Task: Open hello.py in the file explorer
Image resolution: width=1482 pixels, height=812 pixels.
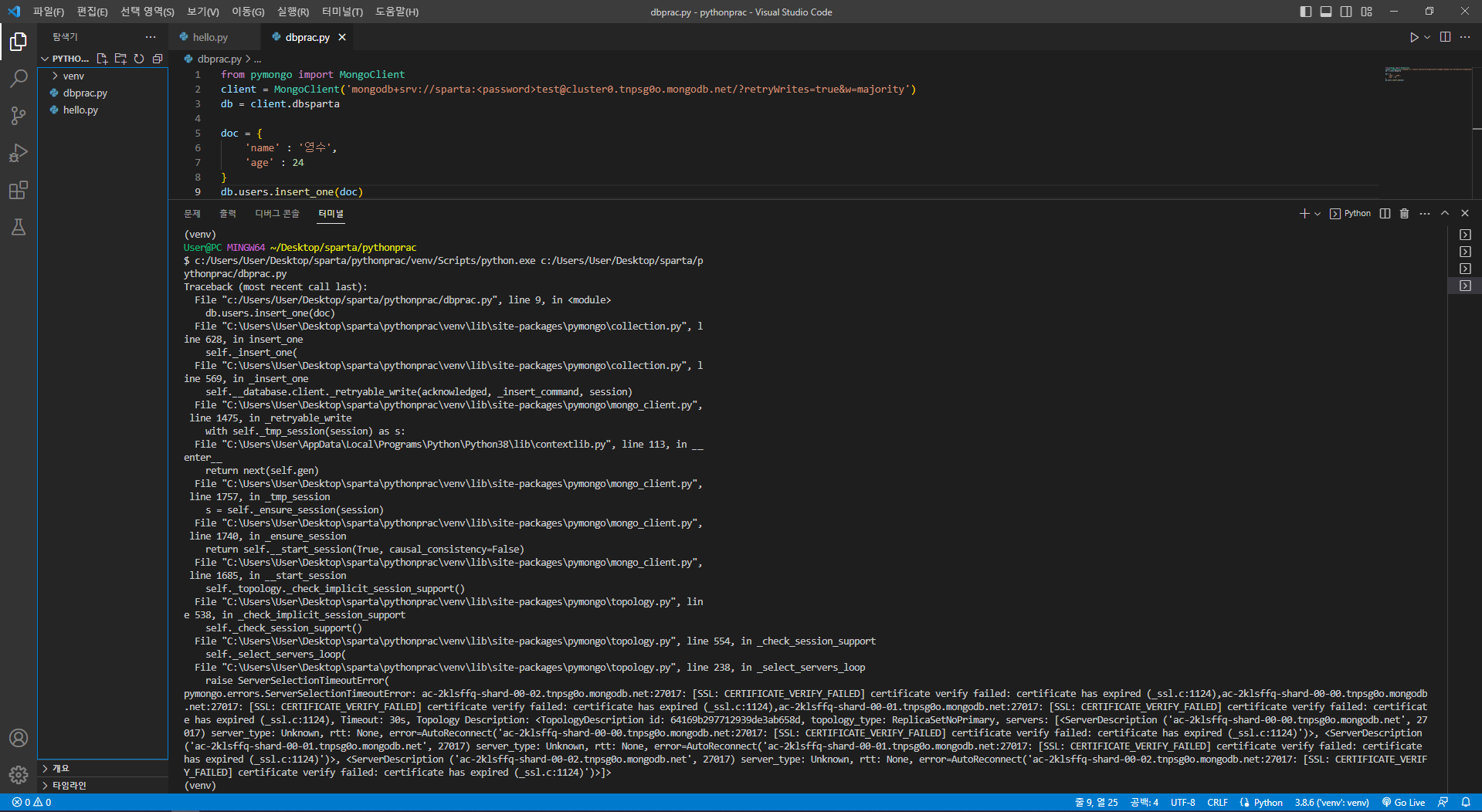Action: point(80,110)
